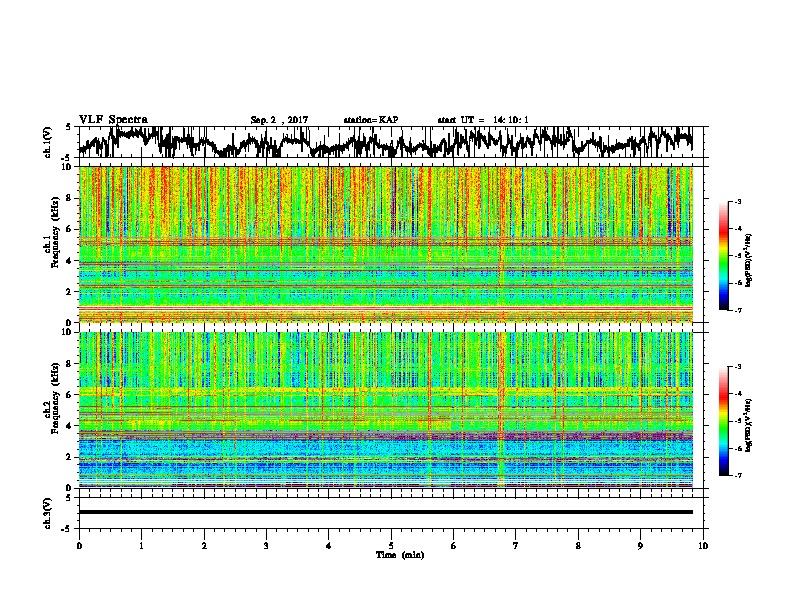792x612 pixels.
Task: Select the date text "Sep. 2 , 2017"
Action: coord(279,120)
